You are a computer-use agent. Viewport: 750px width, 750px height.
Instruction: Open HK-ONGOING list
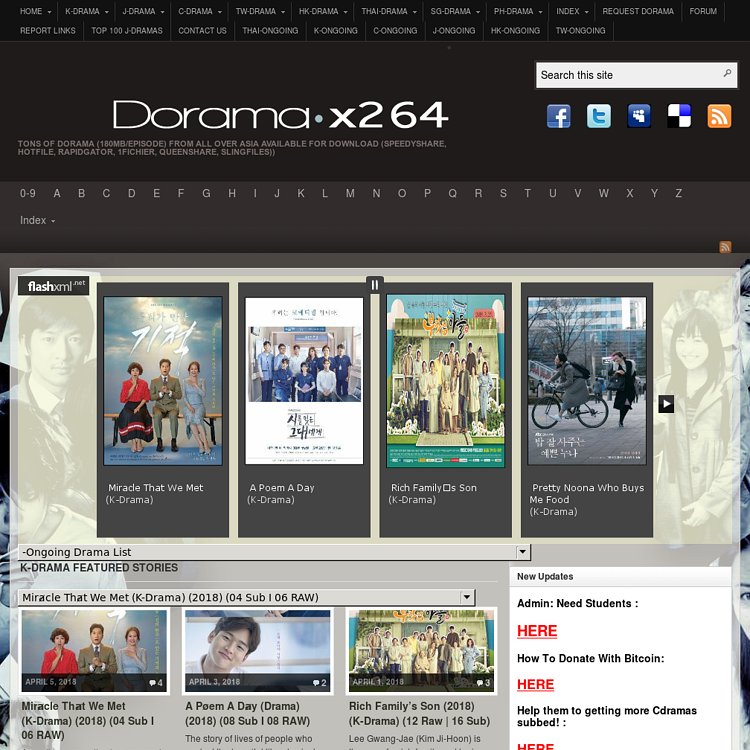click(515, 31)
